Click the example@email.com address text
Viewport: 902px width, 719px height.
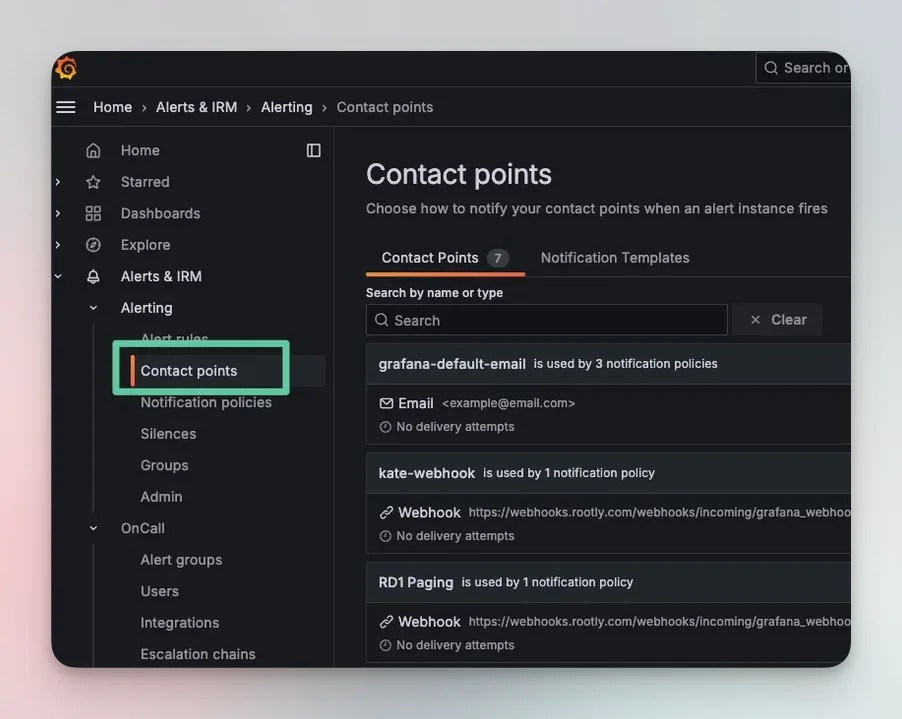click(x=509, y=403)
